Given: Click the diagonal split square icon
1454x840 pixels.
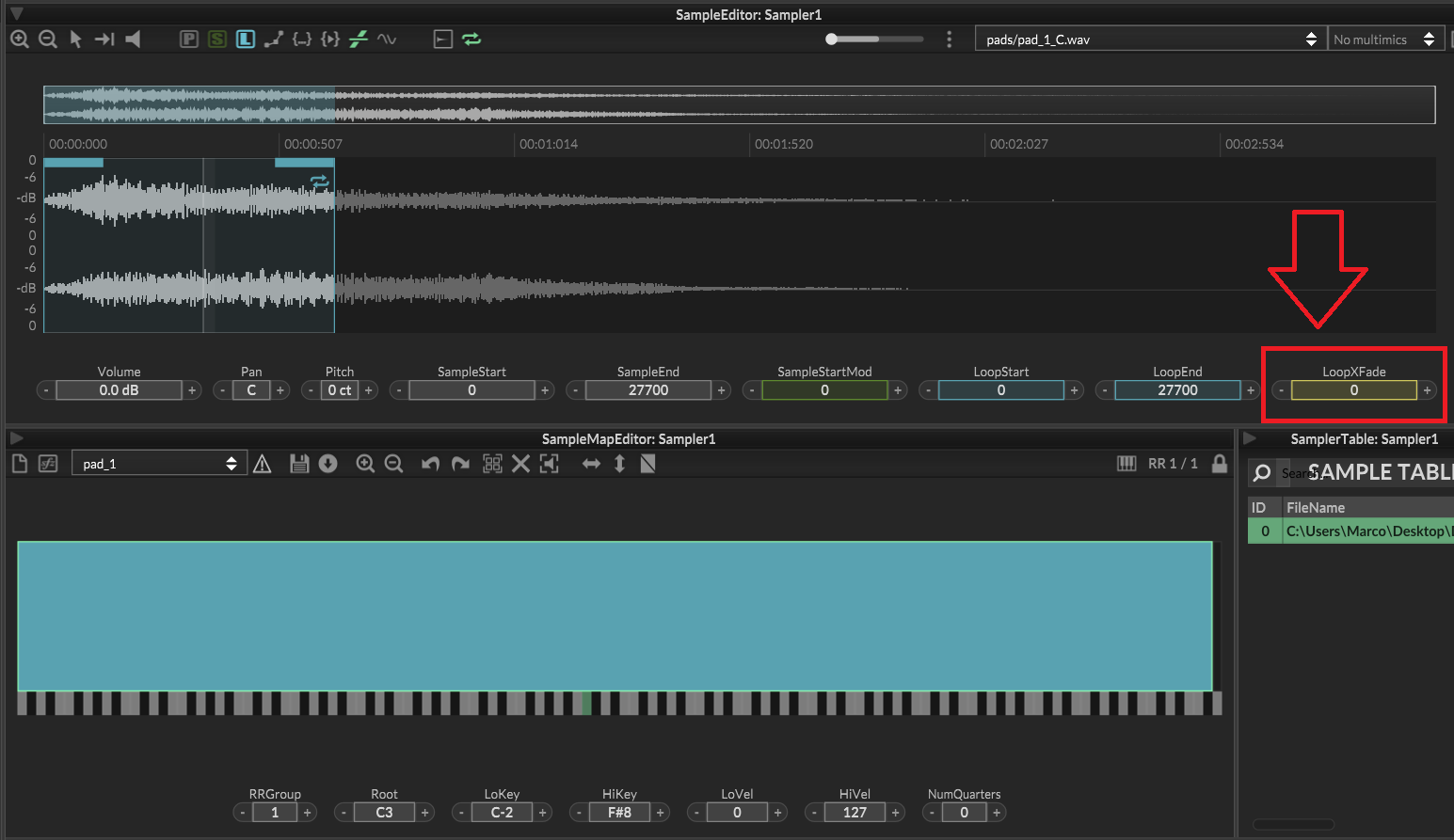Looking at the screenshot, I should pyautogui.click(x=647, y=464).
